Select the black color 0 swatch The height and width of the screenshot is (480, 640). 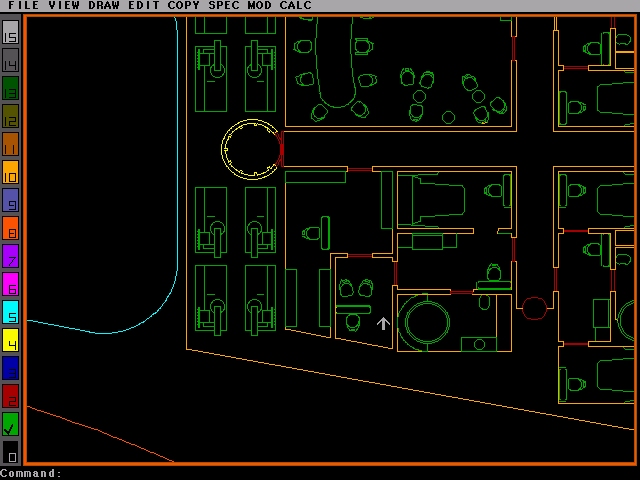10,453
